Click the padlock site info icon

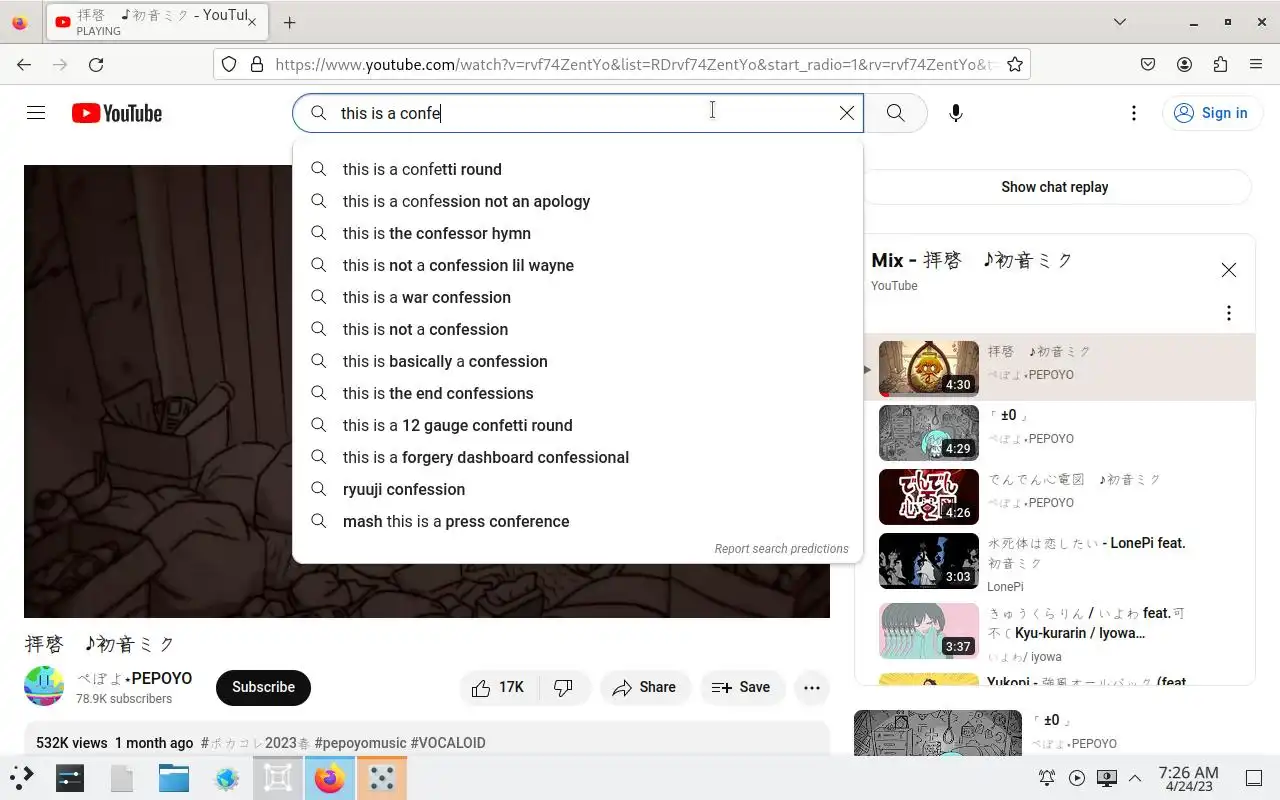tap(256, 64)
